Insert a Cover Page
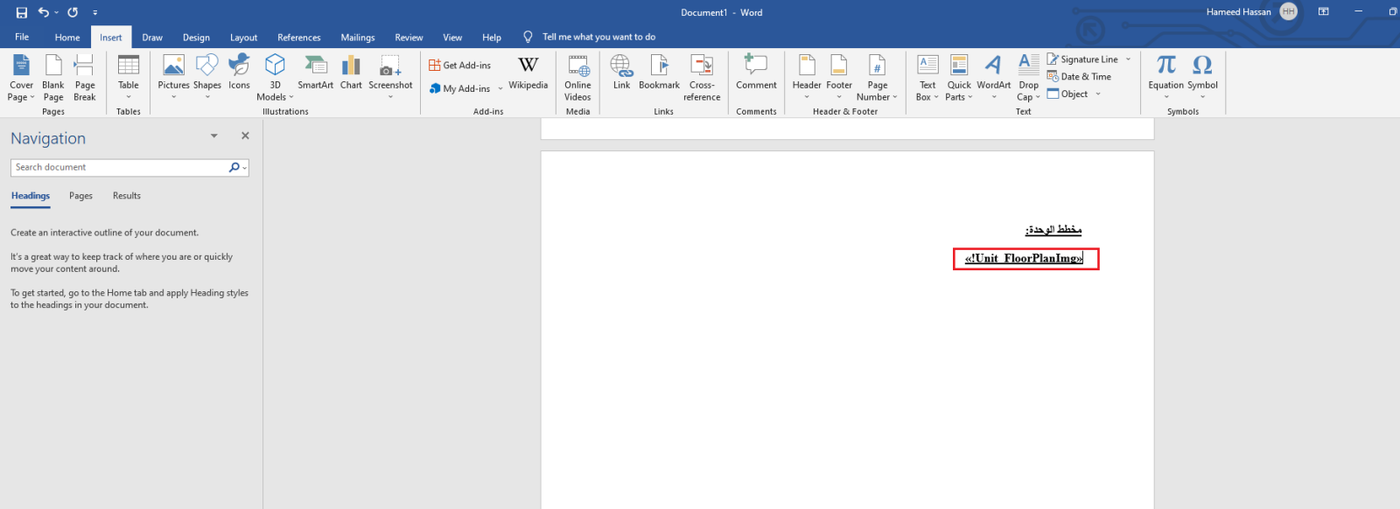This screenshot has height=509, width=1400. (x=21, y=77)
